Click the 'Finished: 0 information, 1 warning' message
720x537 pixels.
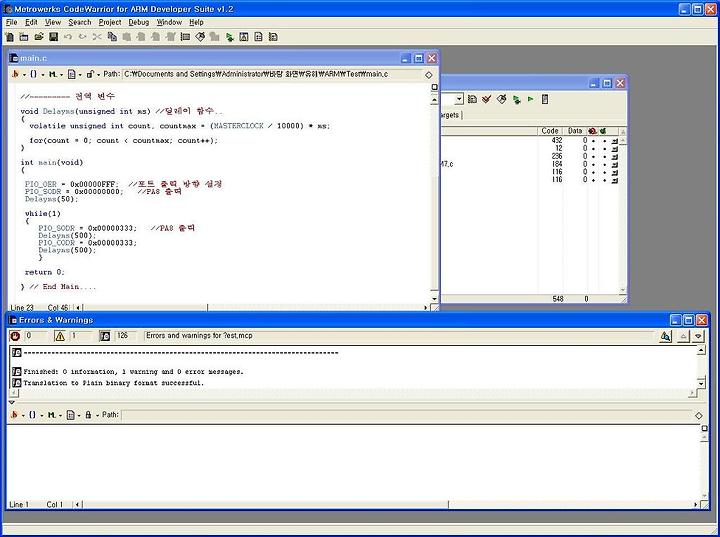pos(133,372)
